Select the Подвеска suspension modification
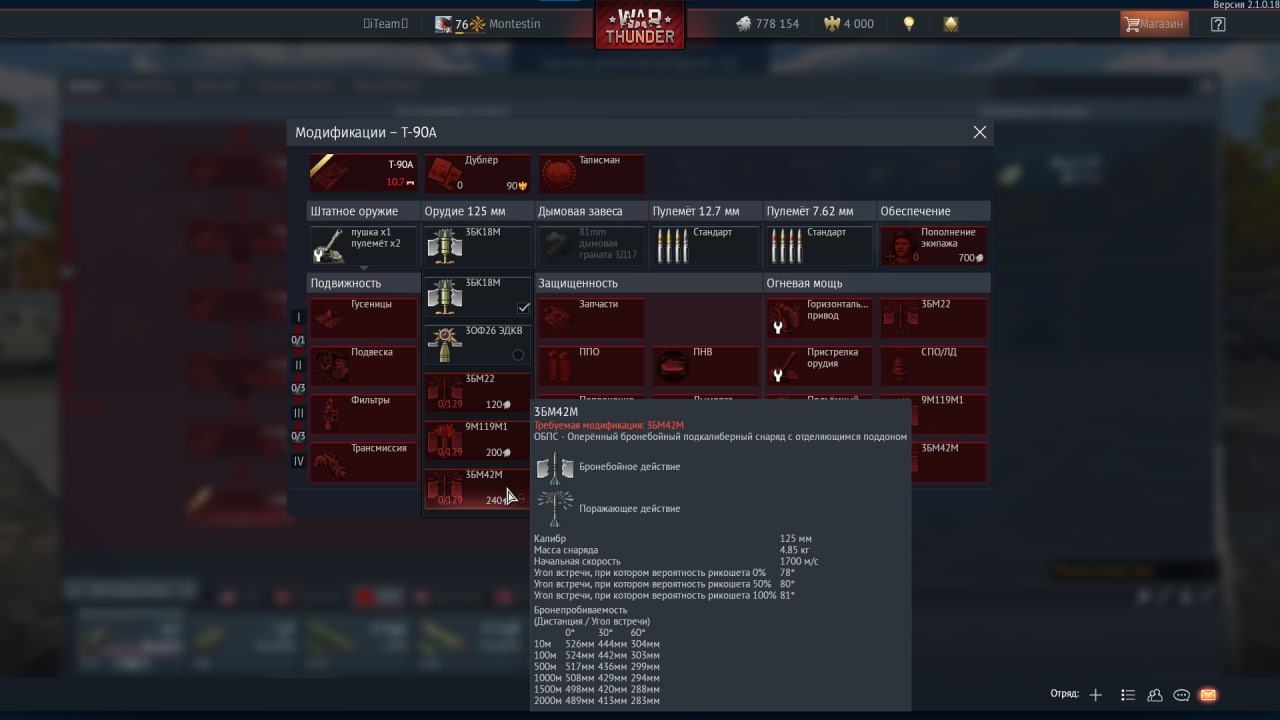Screen dimensions: 1280x720 click(x=363, y=366)
